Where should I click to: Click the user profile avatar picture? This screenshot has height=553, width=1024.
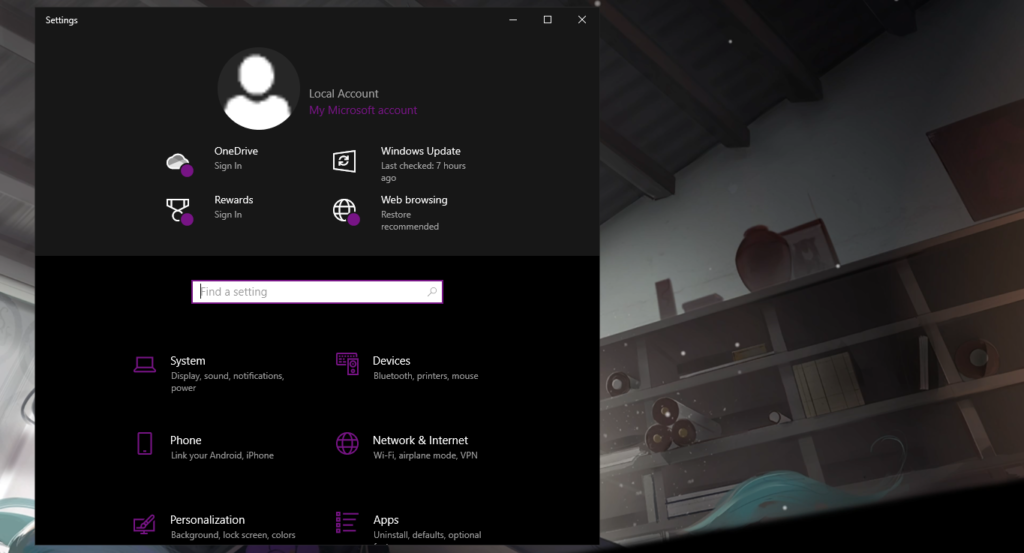tap(259, 89)
